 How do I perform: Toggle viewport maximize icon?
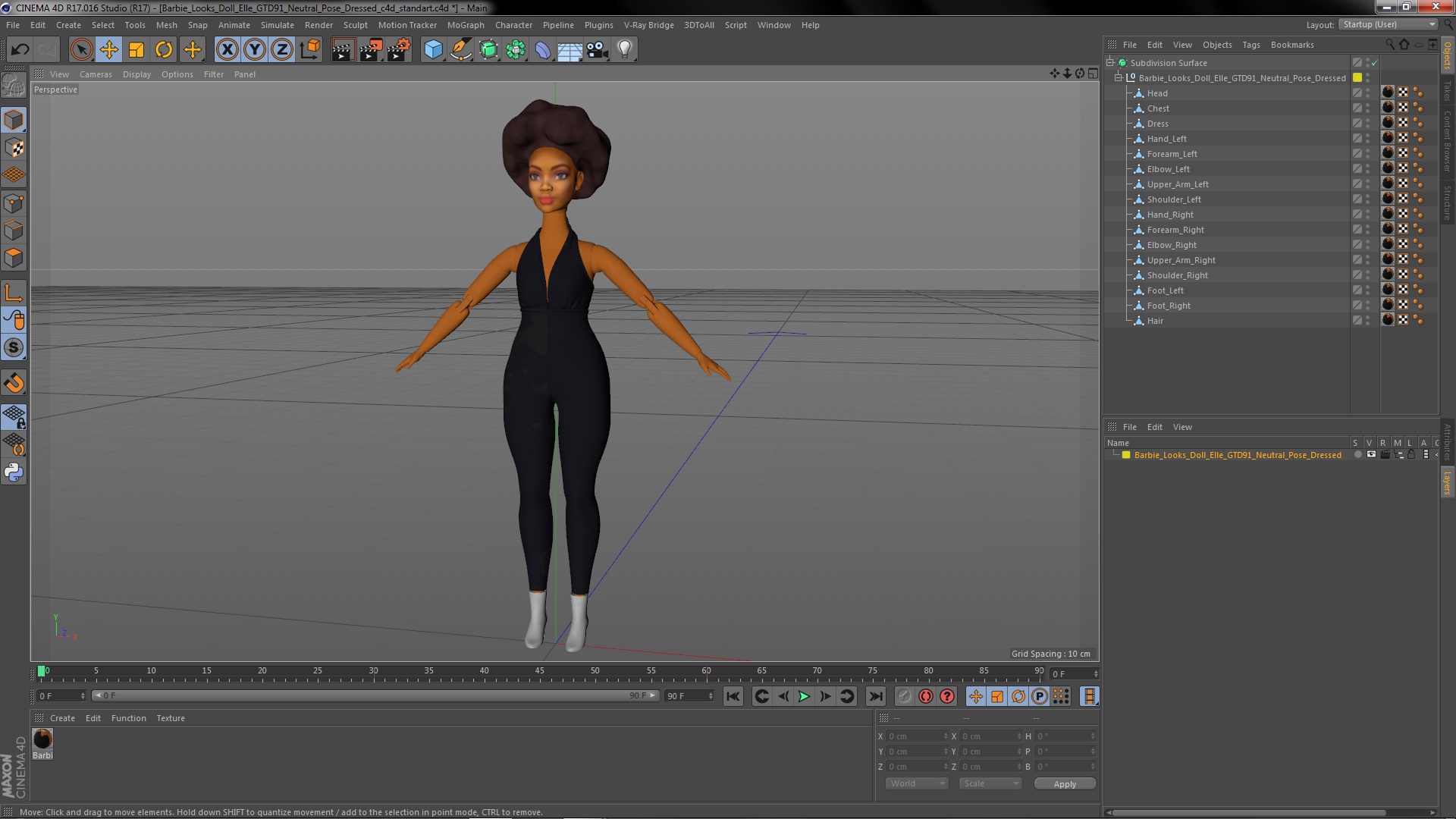(1093, 74)
